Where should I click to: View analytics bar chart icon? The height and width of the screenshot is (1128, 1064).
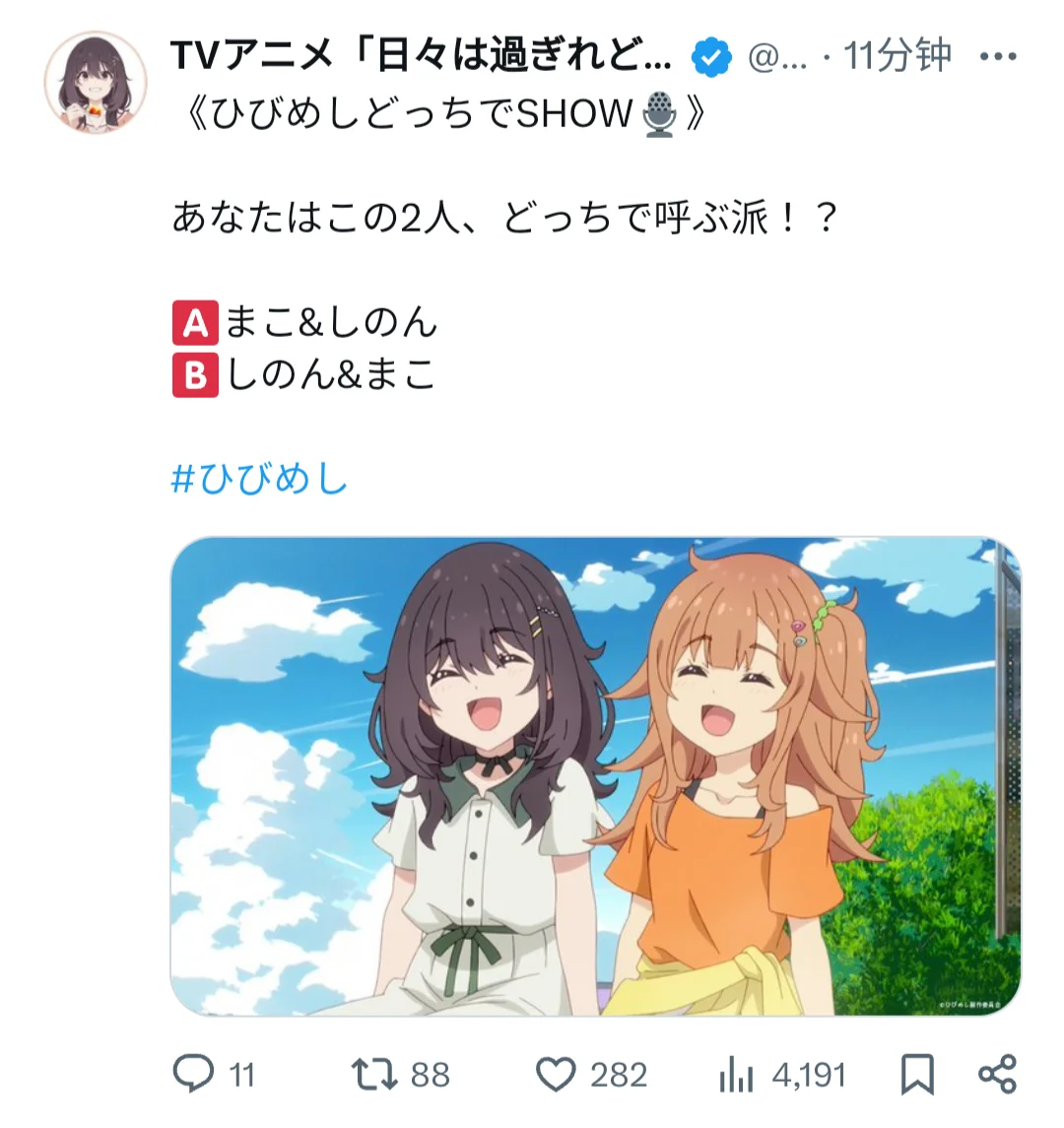[736, 1076]
